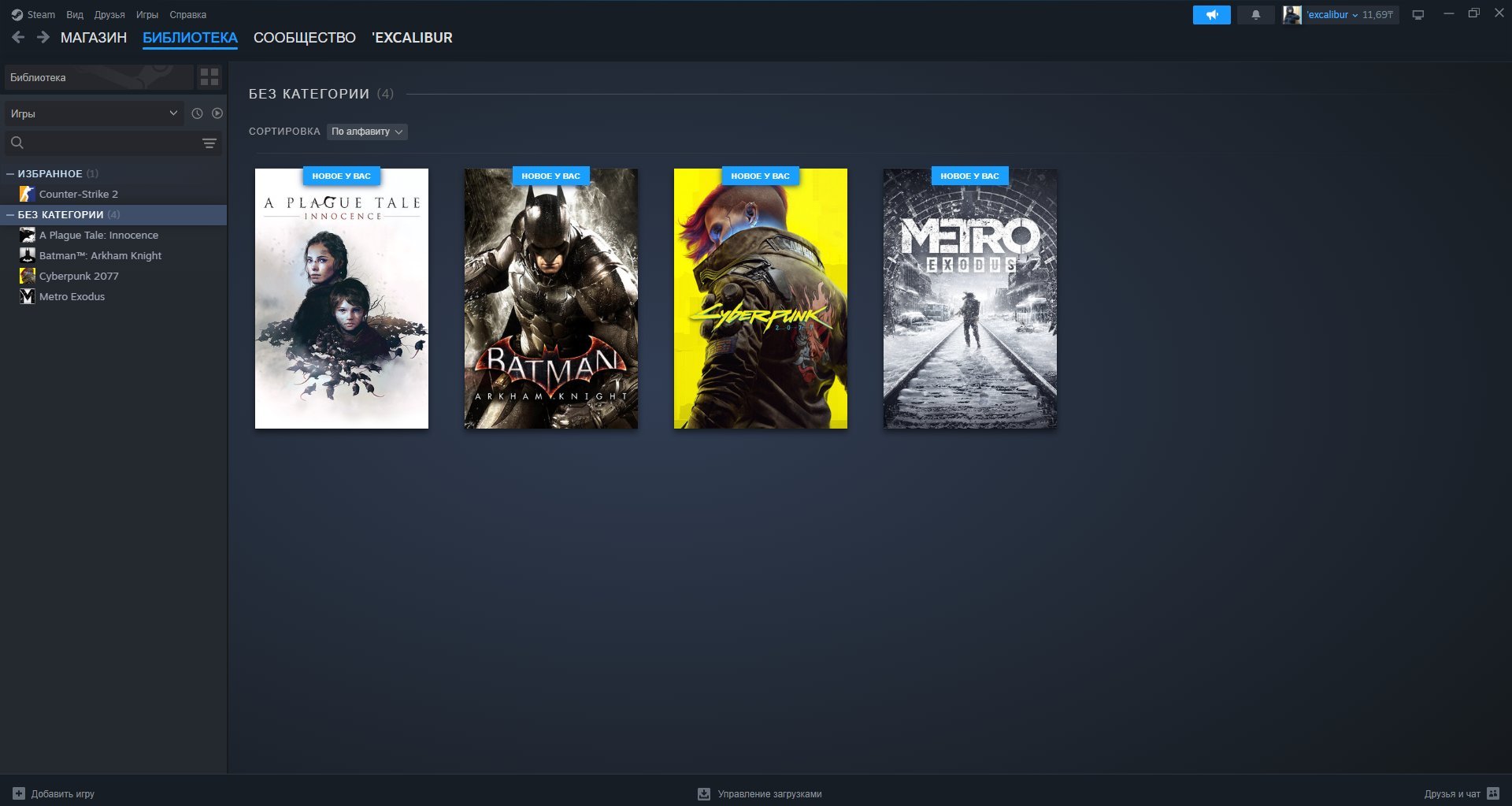
Task: Open Управление загрузками
Action: tap(769, 794)
